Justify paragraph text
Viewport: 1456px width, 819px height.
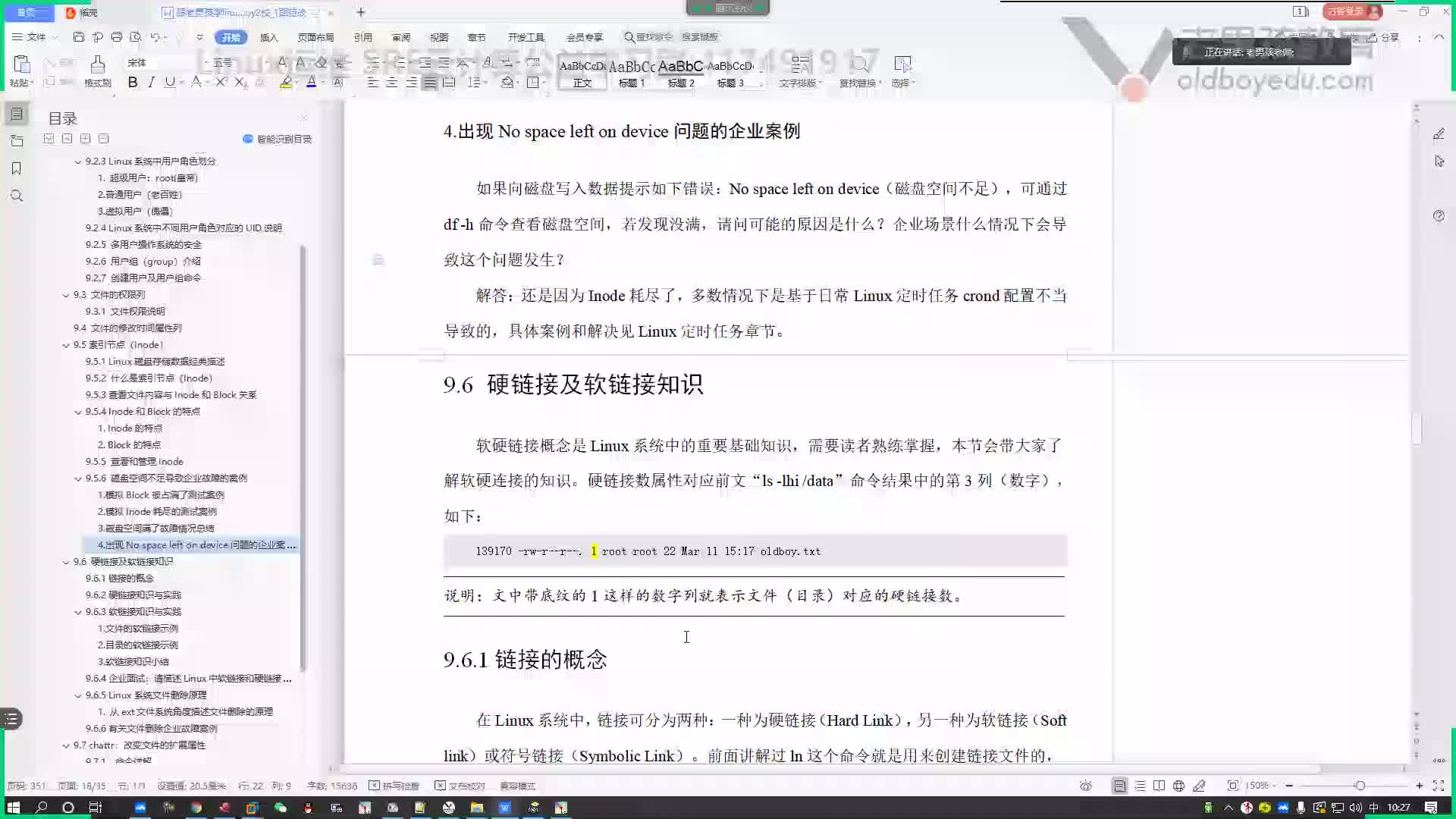point(429,82)
